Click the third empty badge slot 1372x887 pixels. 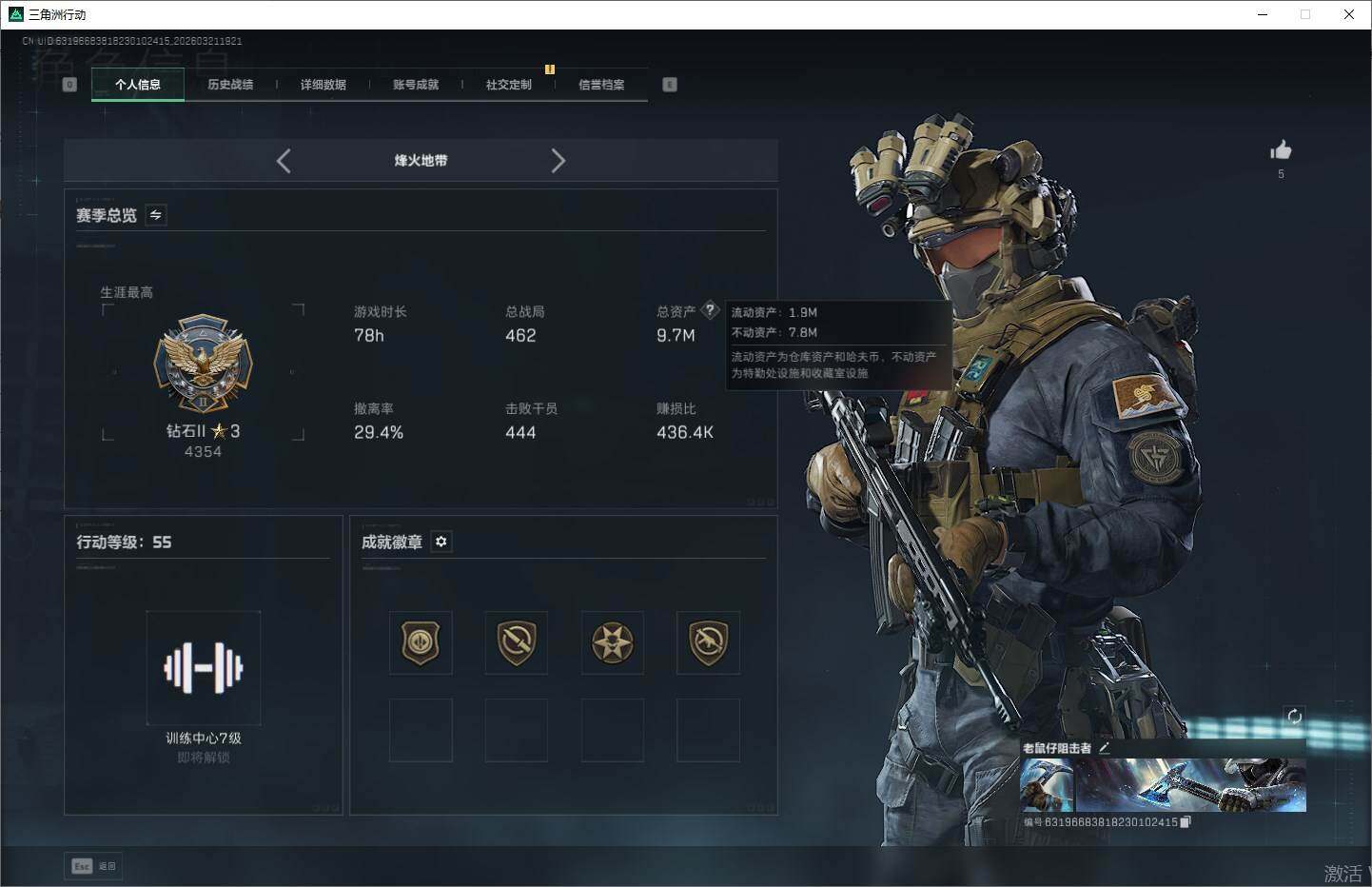[x=613, y=730]
